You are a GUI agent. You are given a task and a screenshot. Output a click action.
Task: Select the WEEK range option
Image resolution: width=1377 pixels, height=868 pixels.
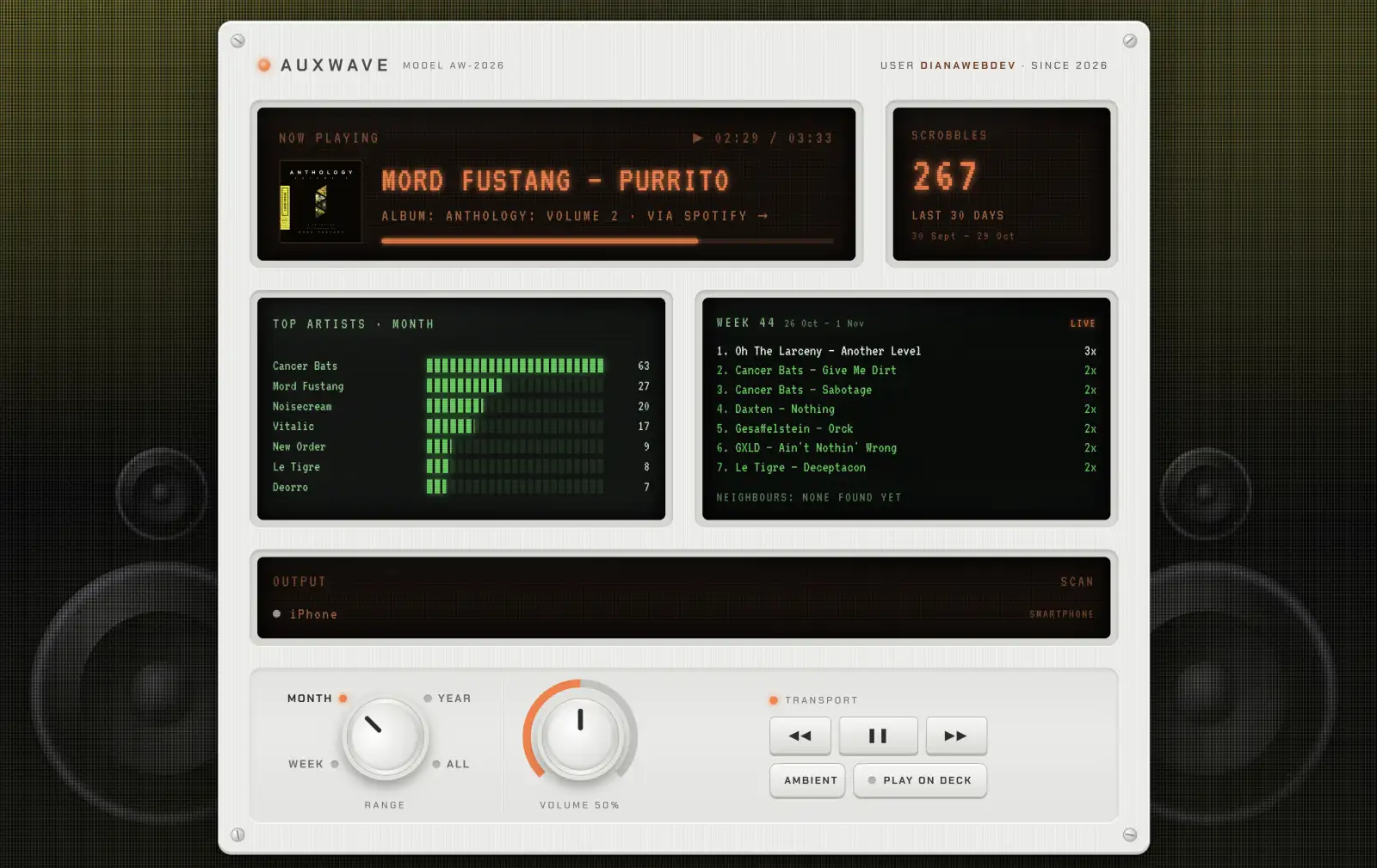pos(313,764)
